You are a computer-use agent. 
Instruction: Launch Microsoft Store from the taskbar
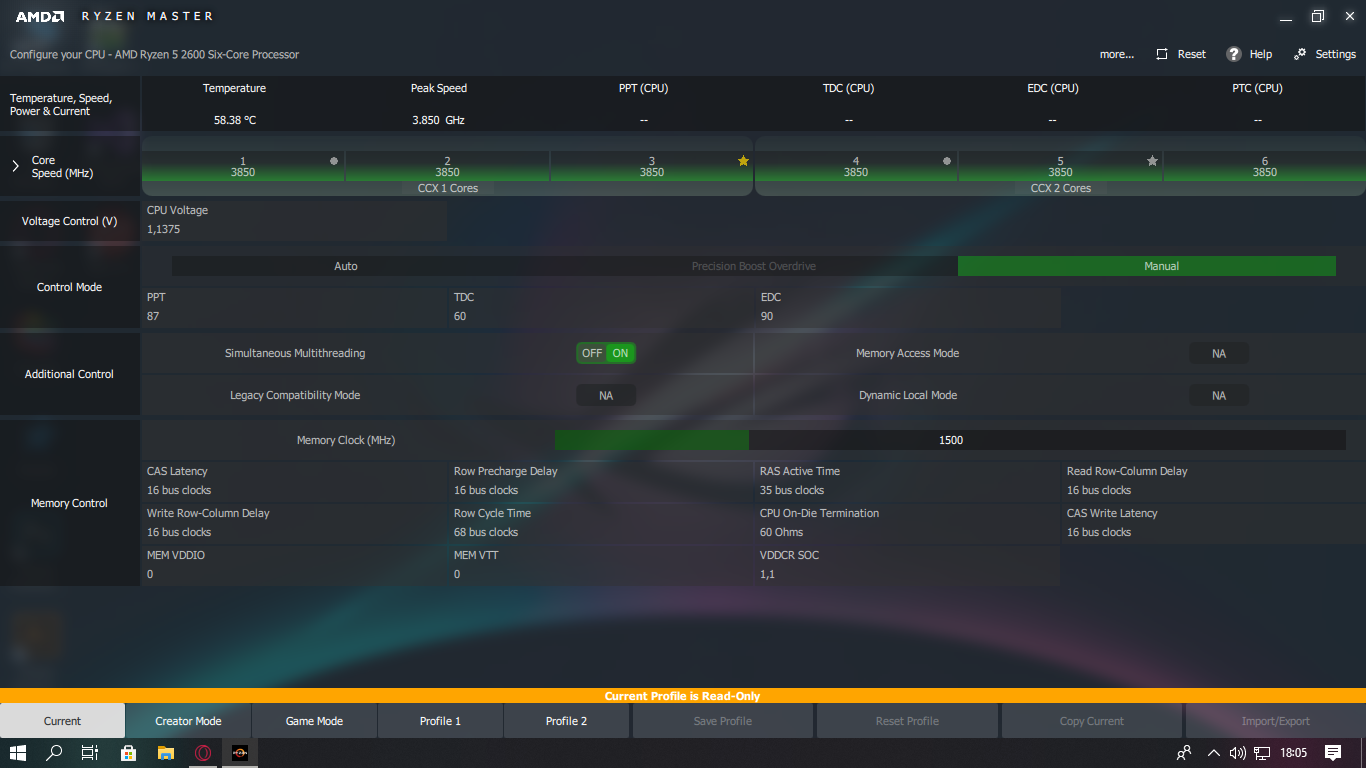click(128, 753)
